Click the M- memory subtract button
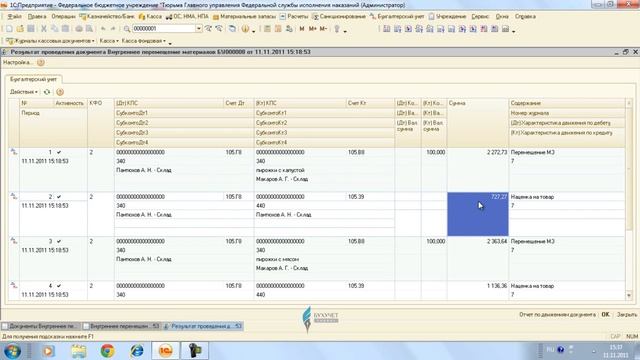 point(323,29)
